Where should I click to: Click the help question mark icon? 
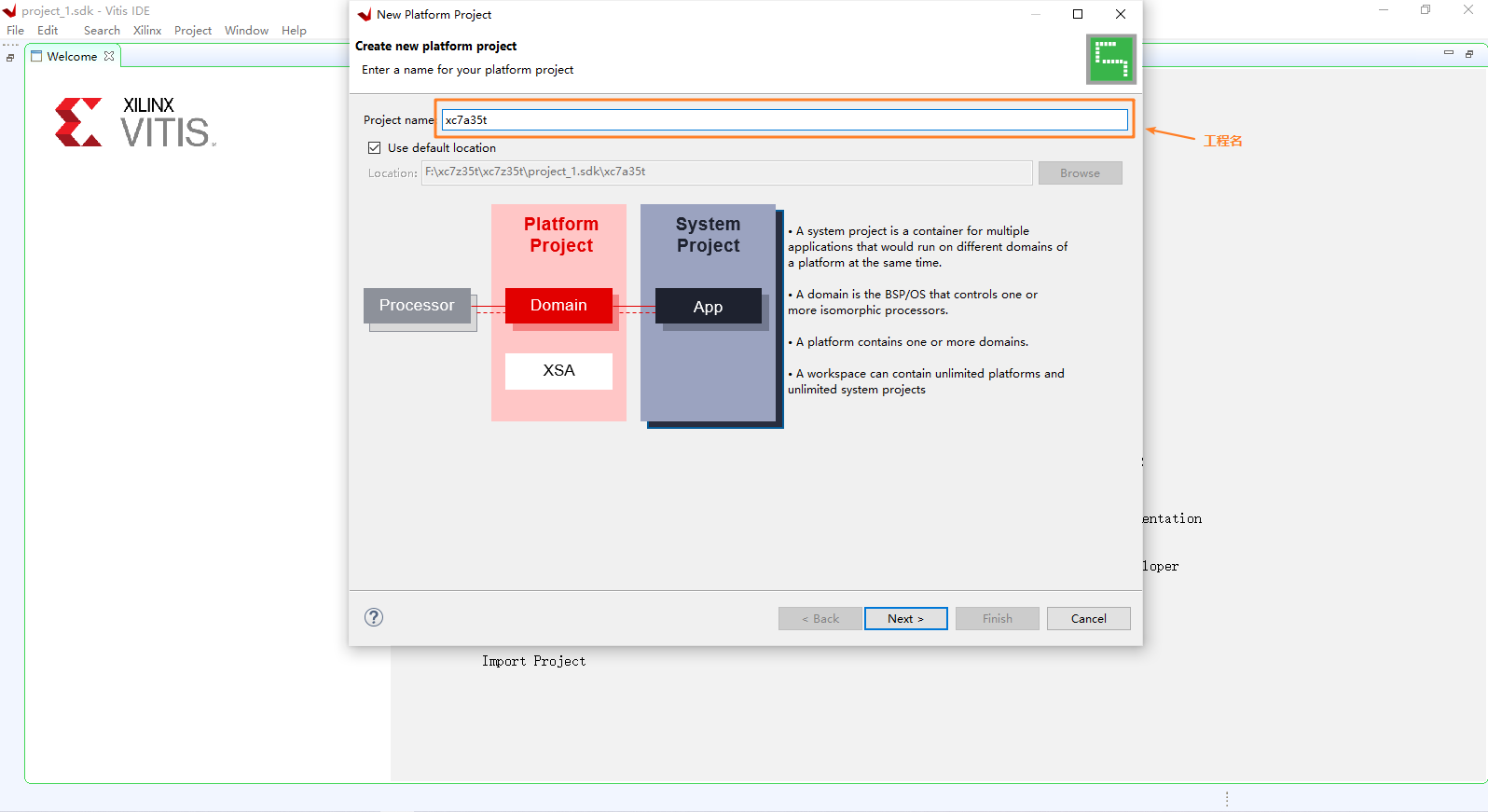pyautogui.click(x=374, y=617)
